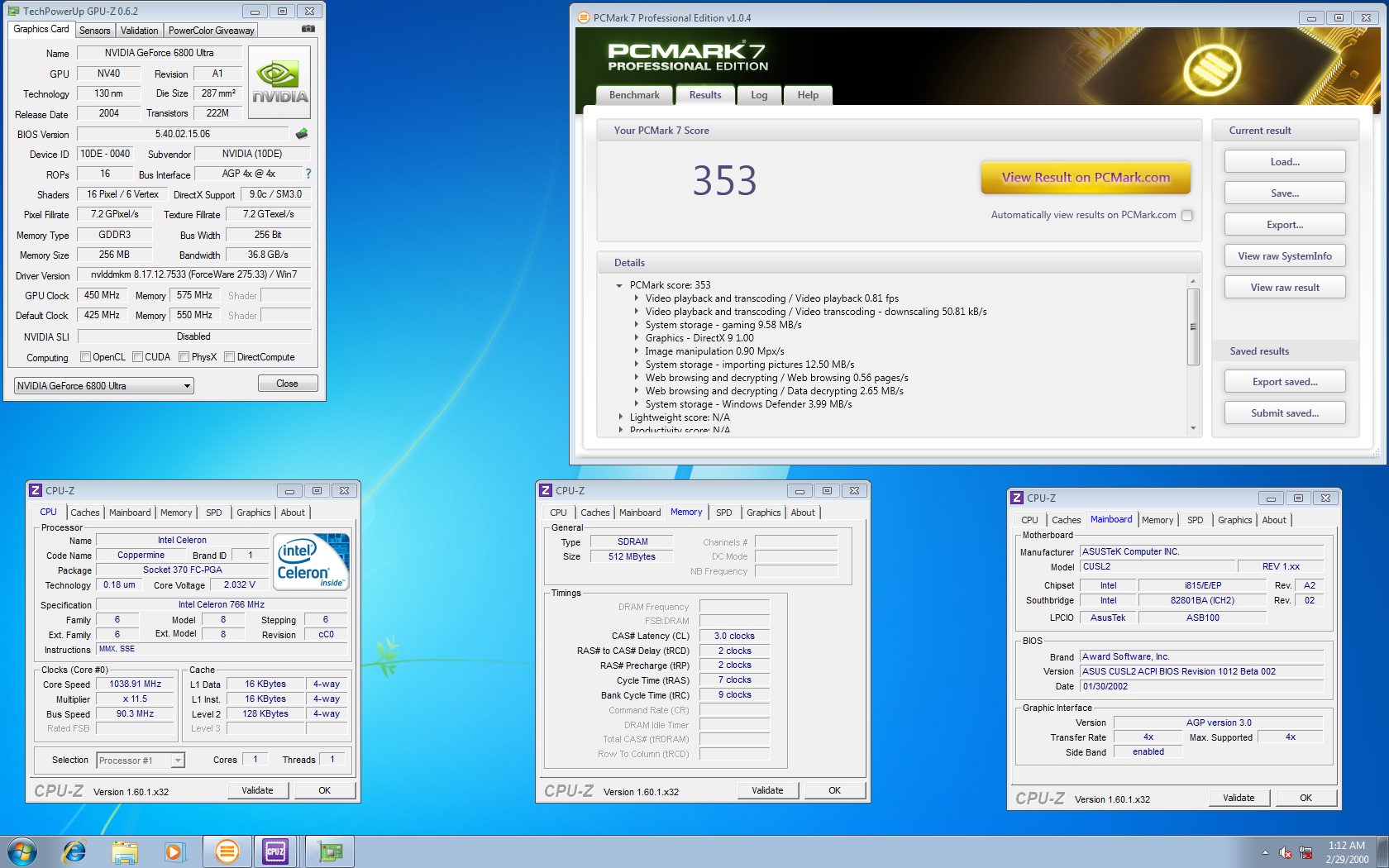The image size is (1389, 868).
Task: Click View raw SystemInfo button
Action: [1285, 256]
